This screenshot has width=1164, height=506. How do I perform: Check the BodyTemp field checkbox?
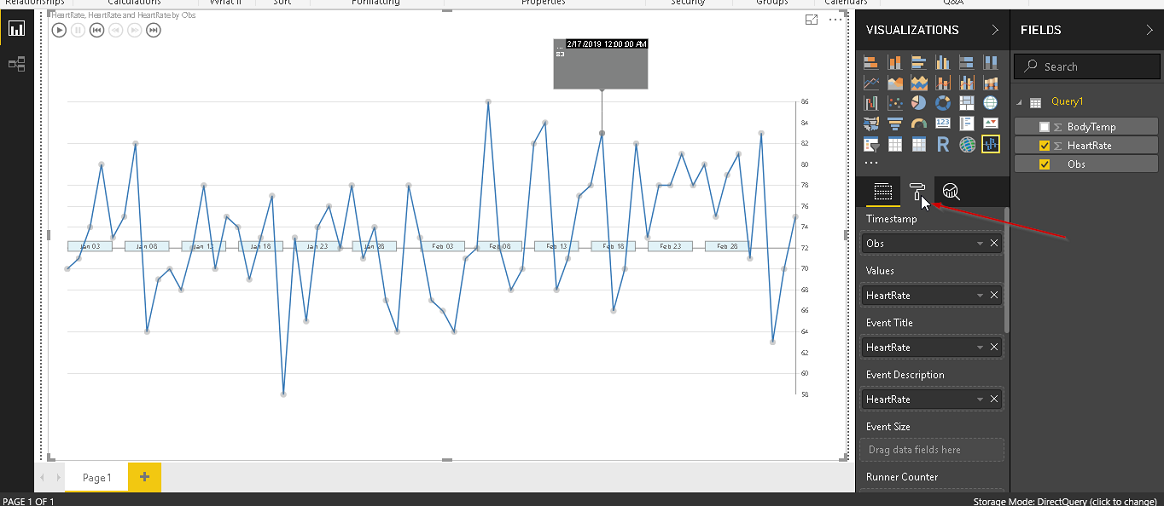click(1044, 127)
